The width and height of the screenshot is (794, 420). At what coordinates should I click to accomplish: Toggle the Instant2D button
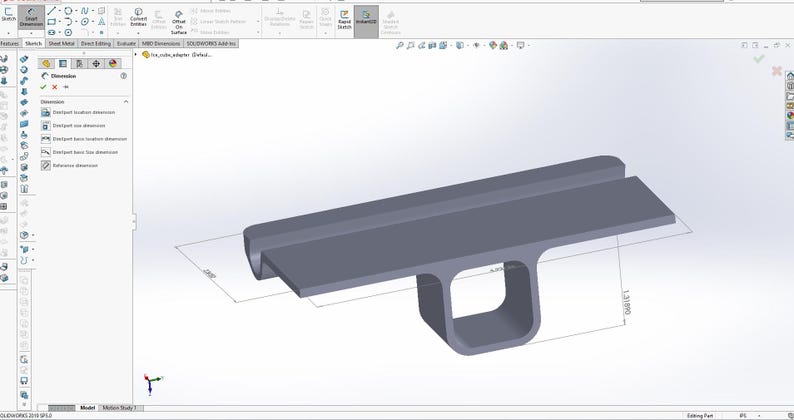click(x=366, y=21)
